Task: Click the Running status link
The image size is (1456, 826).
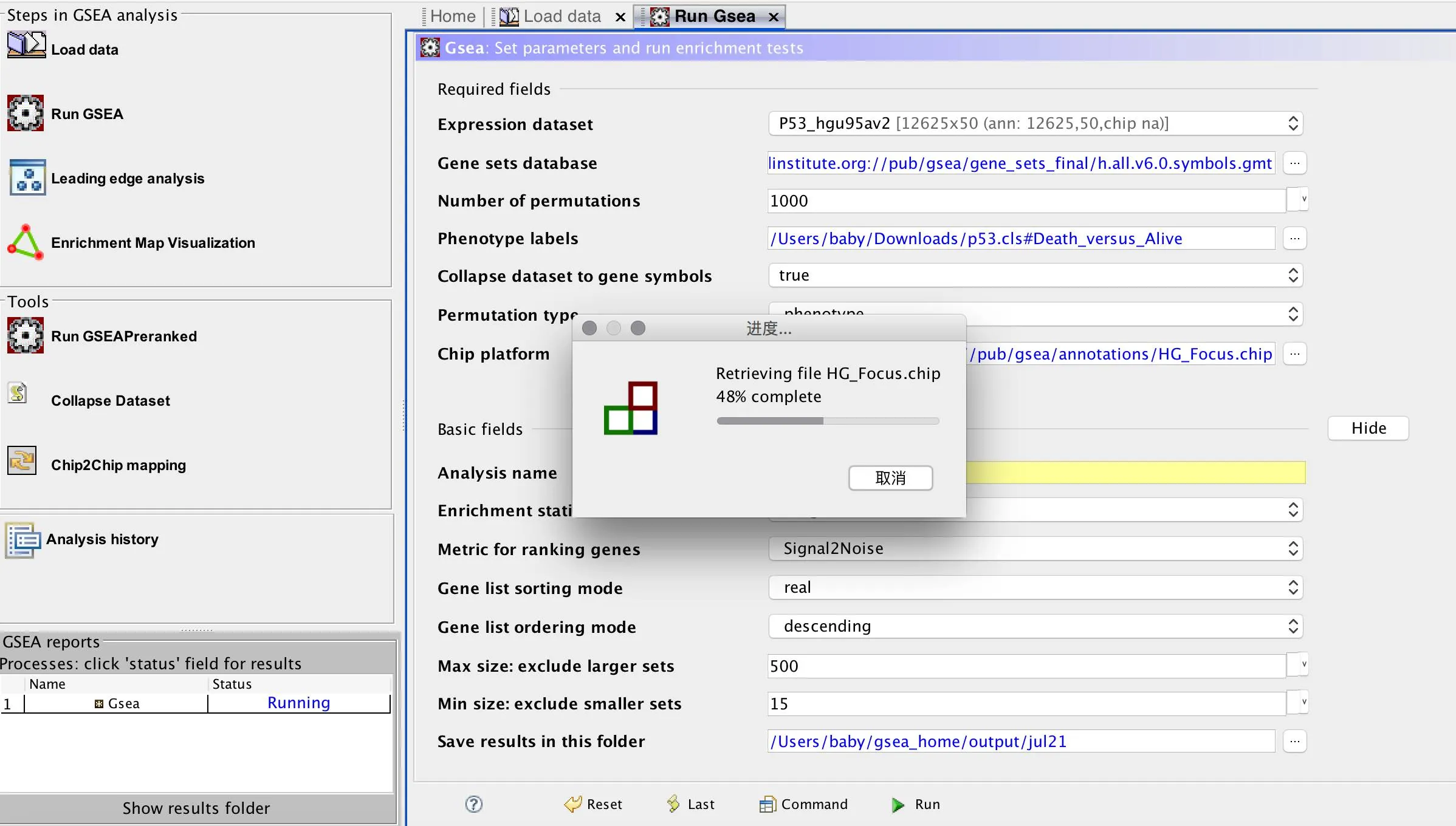Action: (x=298, y=703)
